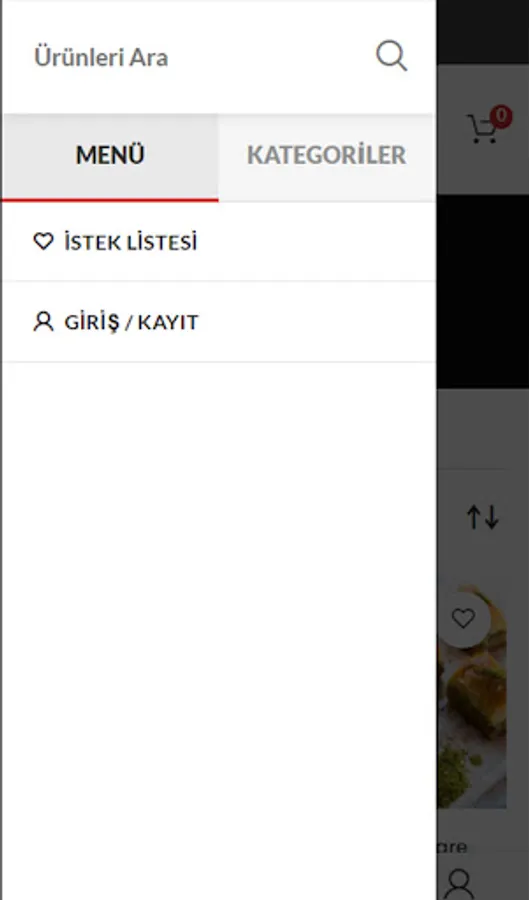Click the black banner behind the menu
This screenshot has width=529, height=900.
click(483, 292)
